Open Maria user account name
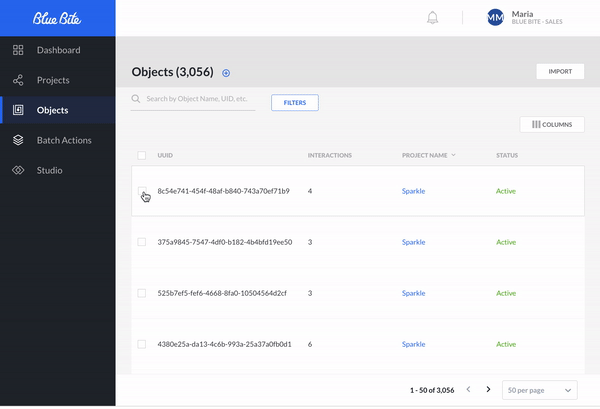The image size is (600, 409). 522,14
